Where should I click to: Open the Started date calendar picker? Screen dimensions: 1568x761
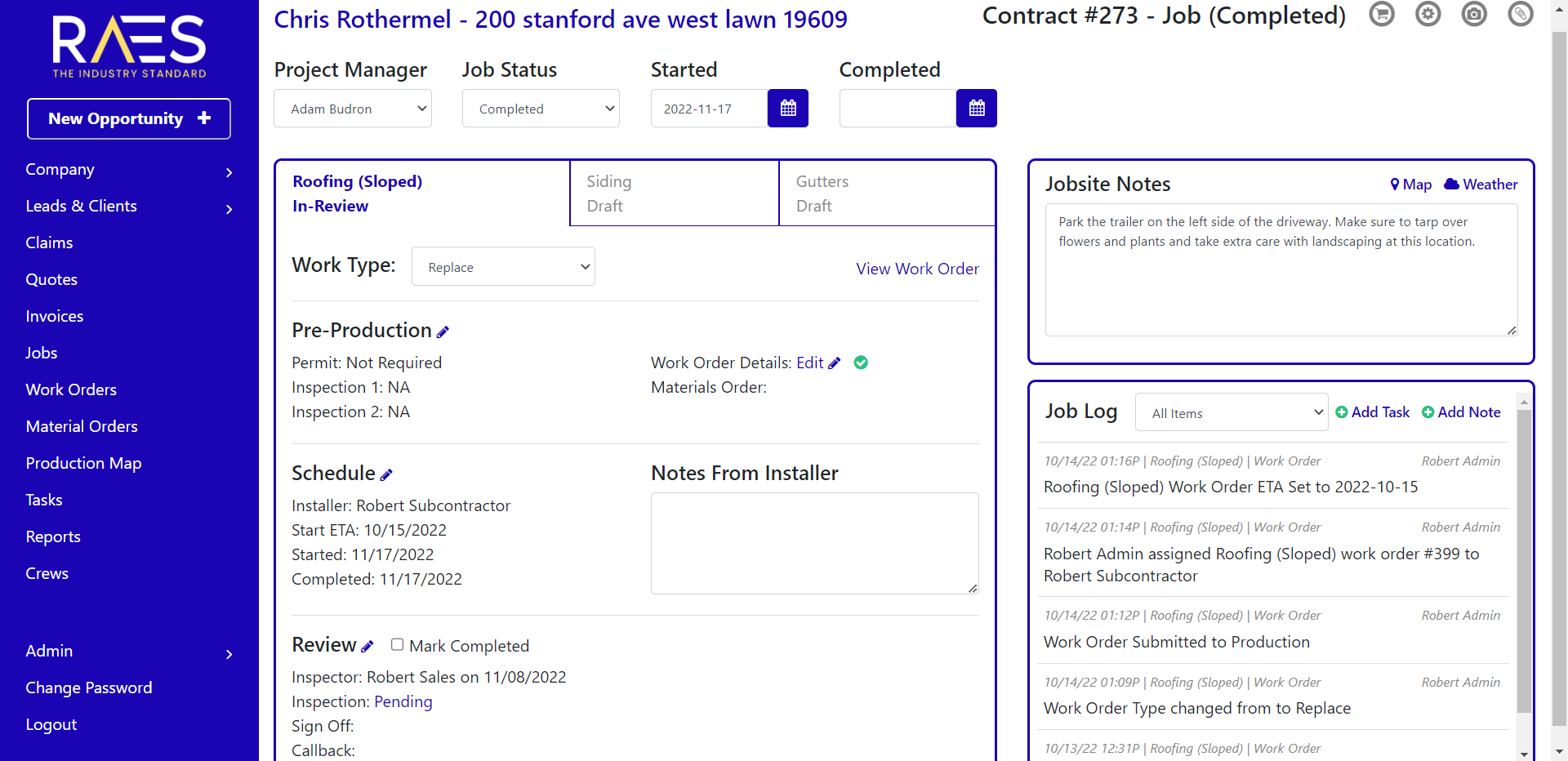tap(787, 108)
